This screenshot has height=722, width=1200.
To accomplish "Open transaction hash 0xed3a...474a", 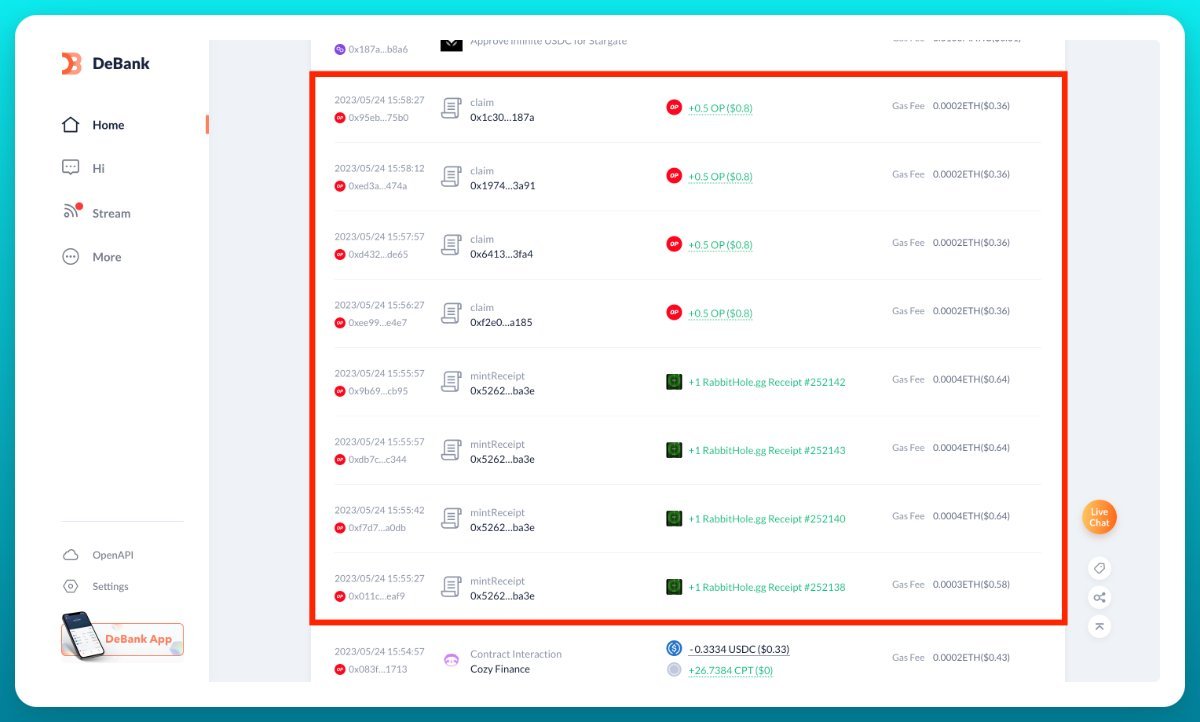I will click(378, 186).
